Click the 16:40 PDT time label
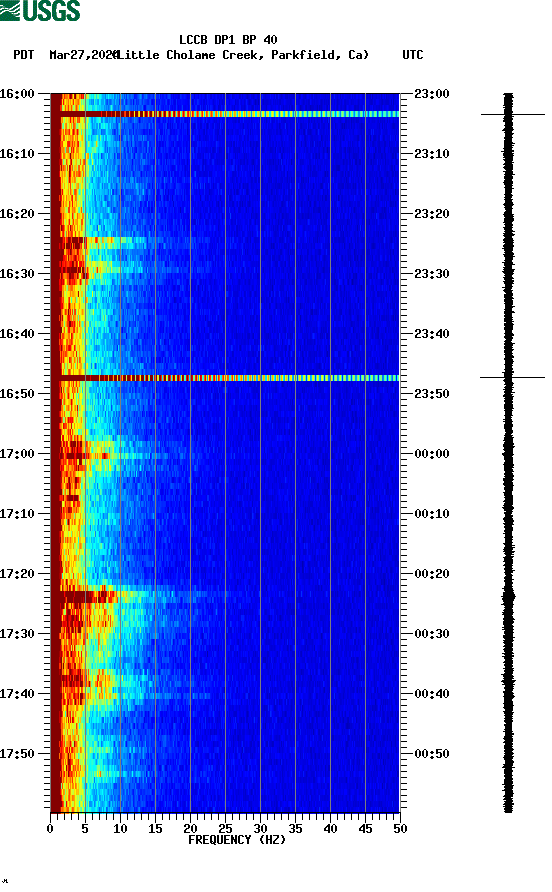The image size is (552, 892). pyautogui.click(x=17, y=334)
